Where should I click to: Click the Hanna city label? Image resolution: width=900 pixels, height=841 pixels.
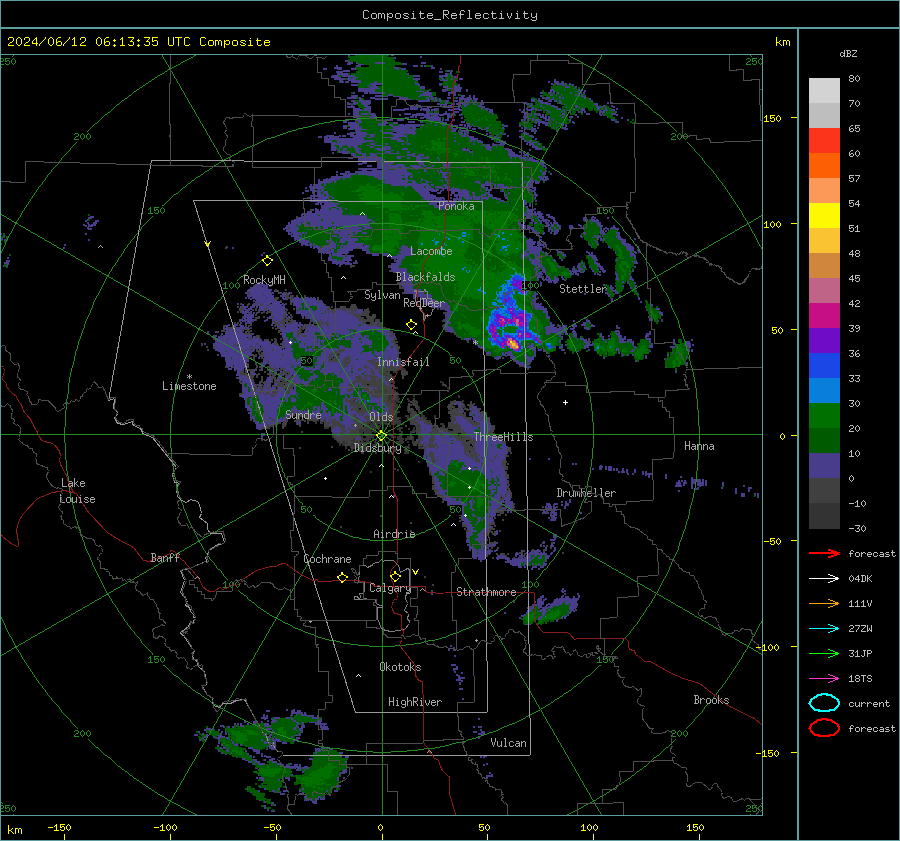[699, 446]
